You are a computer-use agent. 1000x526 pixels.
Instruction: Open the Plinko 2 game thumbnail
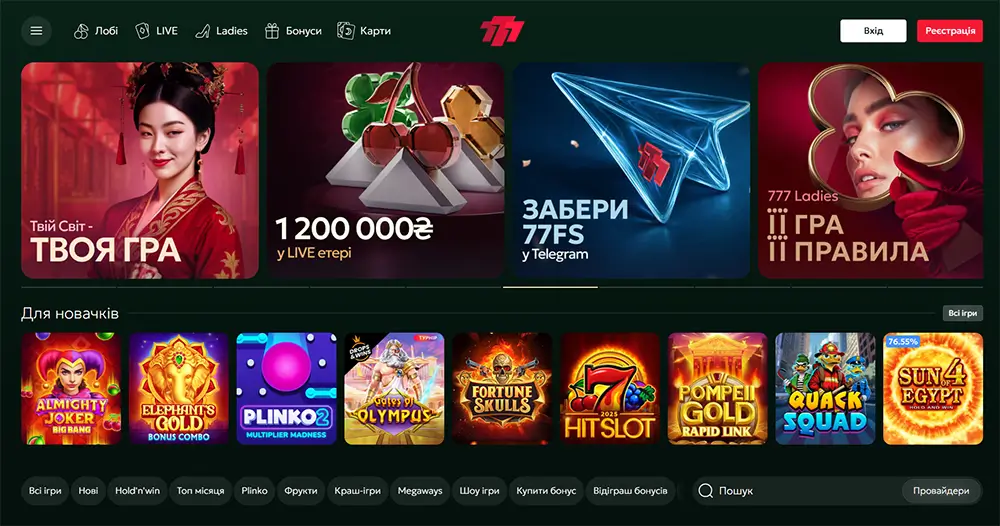coord(286,388)
